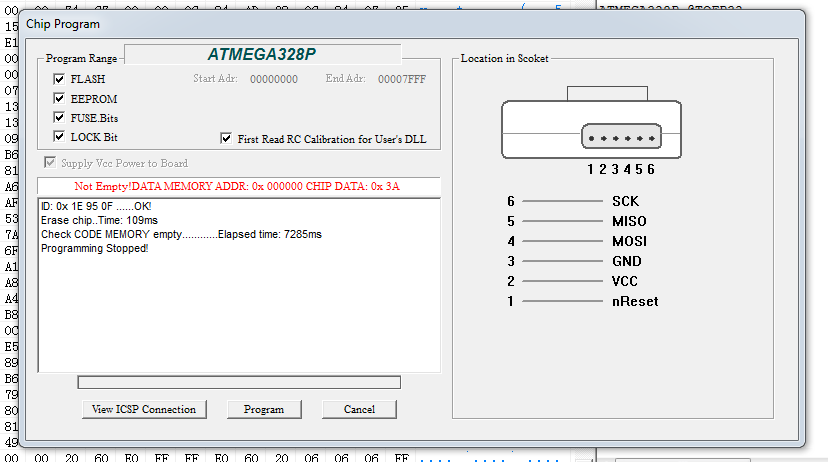Click the MOSI pin 4 label

[x=629, y=241]
